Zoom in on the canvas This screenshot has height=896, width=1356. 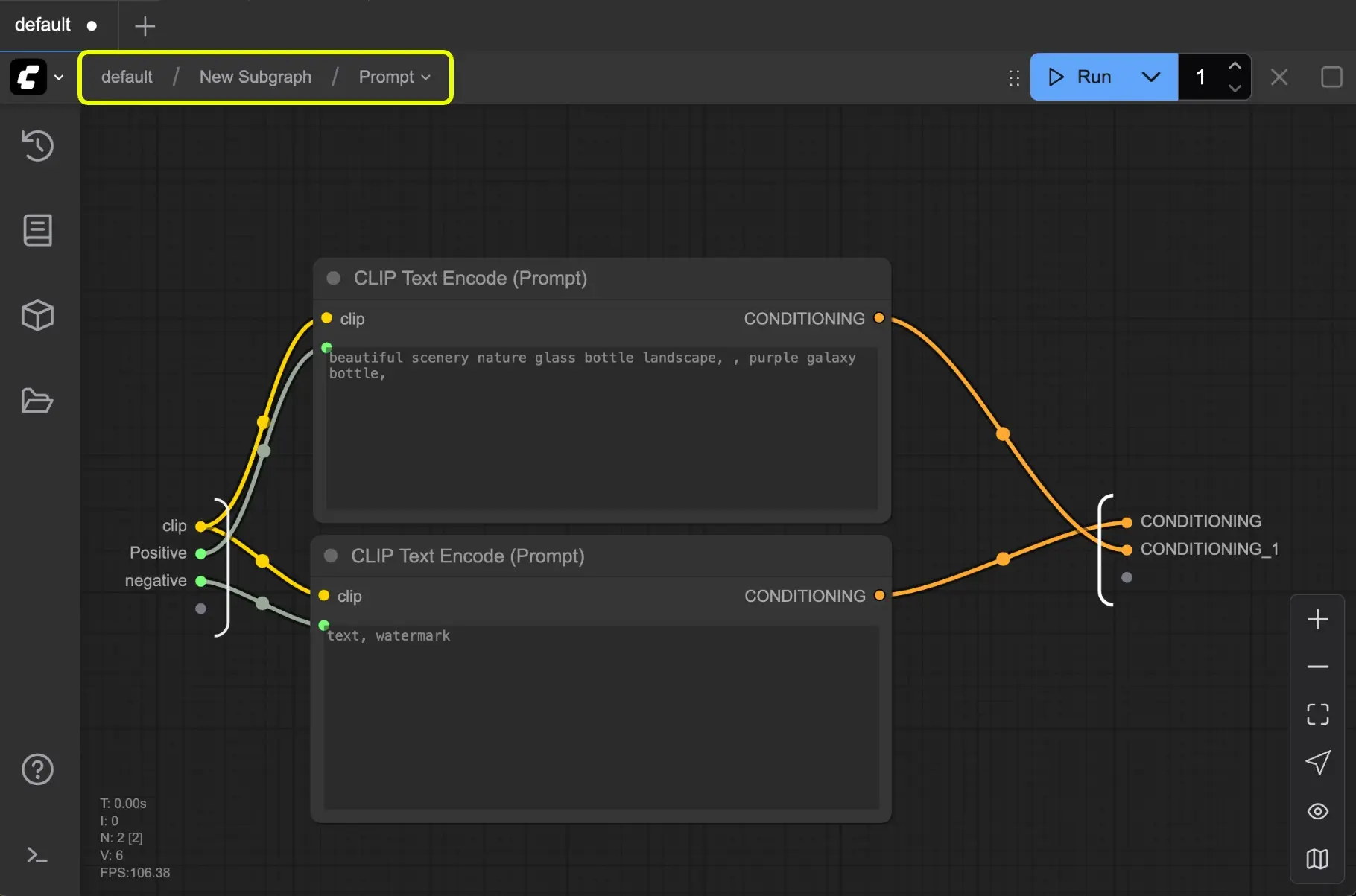[x=1317, y=620]
